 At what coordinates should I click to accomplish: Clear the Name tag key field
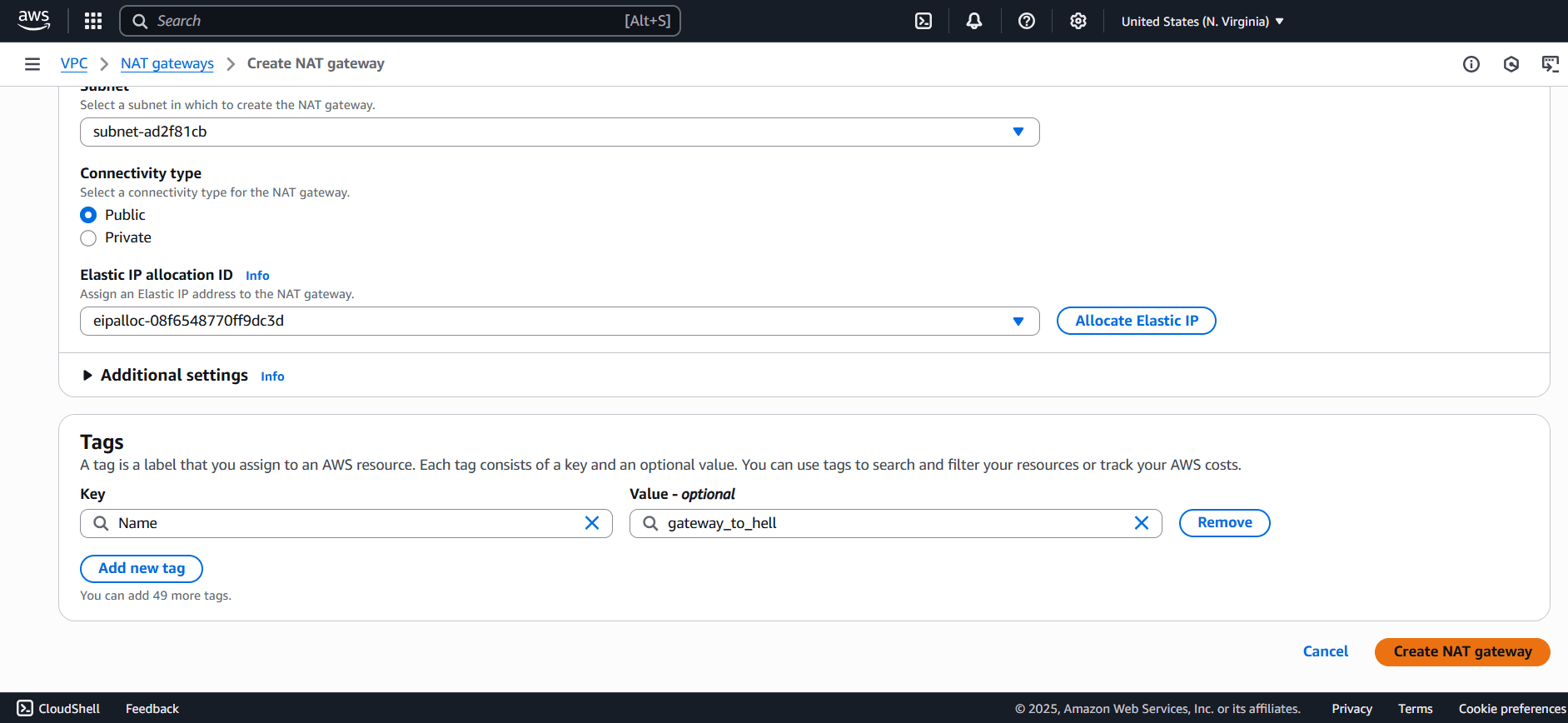[x=592, y=523]
